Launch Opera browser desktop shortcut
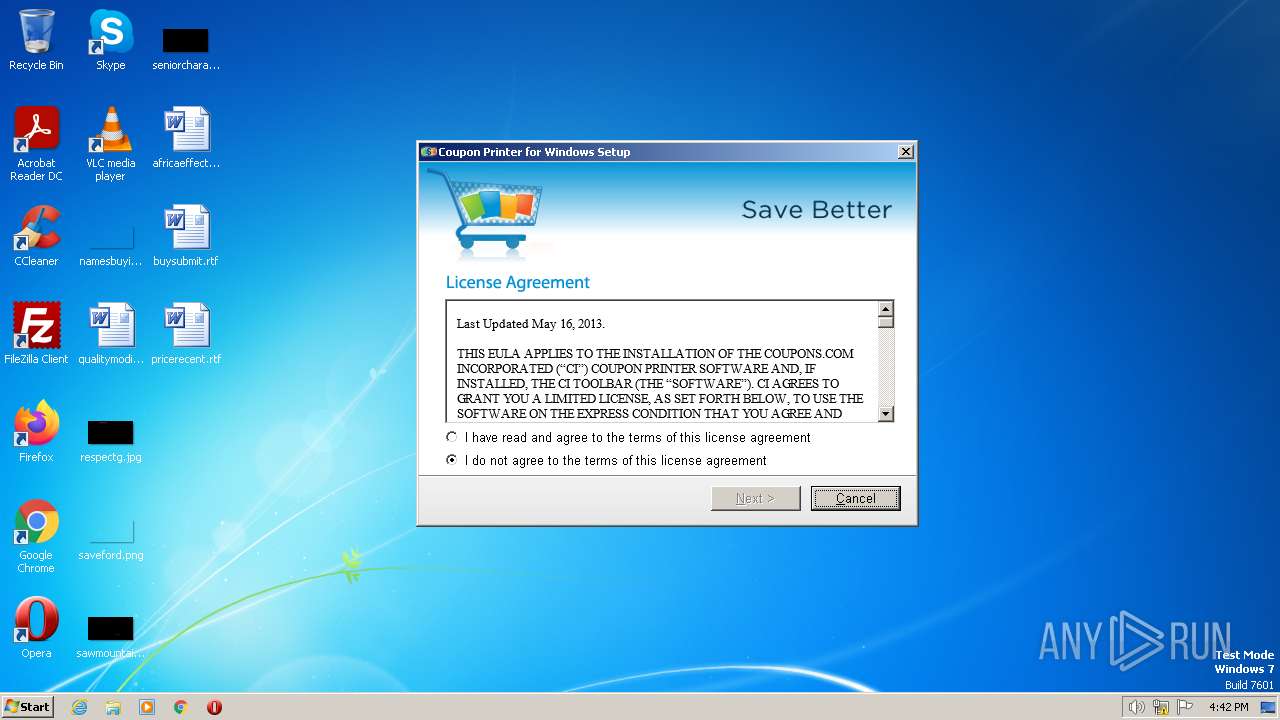1280x720 pixels. (x=36, y=628)
